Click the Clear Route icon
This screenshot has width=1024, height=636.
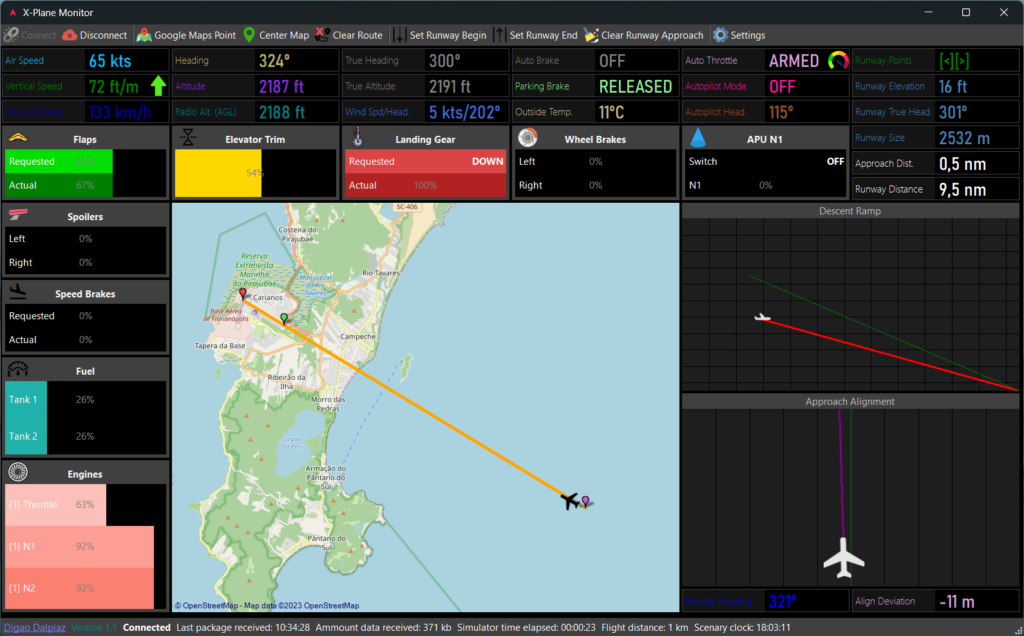(x=323, y=35)
